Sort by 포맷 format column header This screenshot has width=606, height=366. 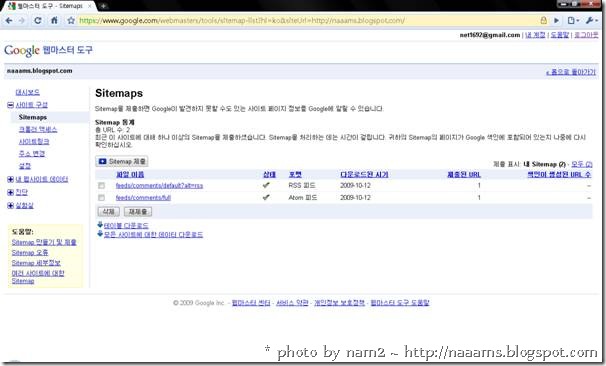[x=295, y=175]
